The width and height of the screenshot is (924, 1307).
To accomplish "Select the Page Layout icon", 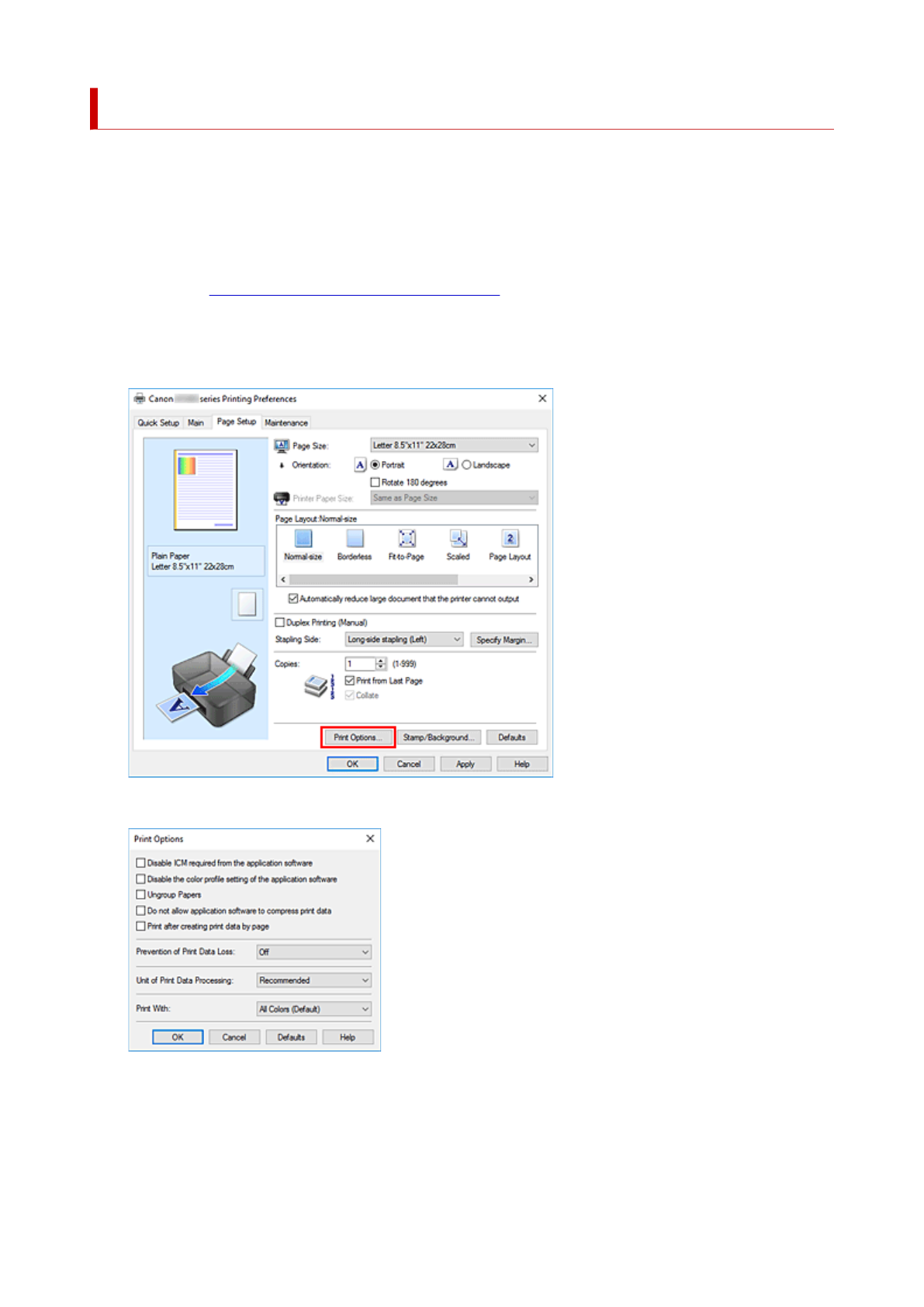I will coord(510,539).
